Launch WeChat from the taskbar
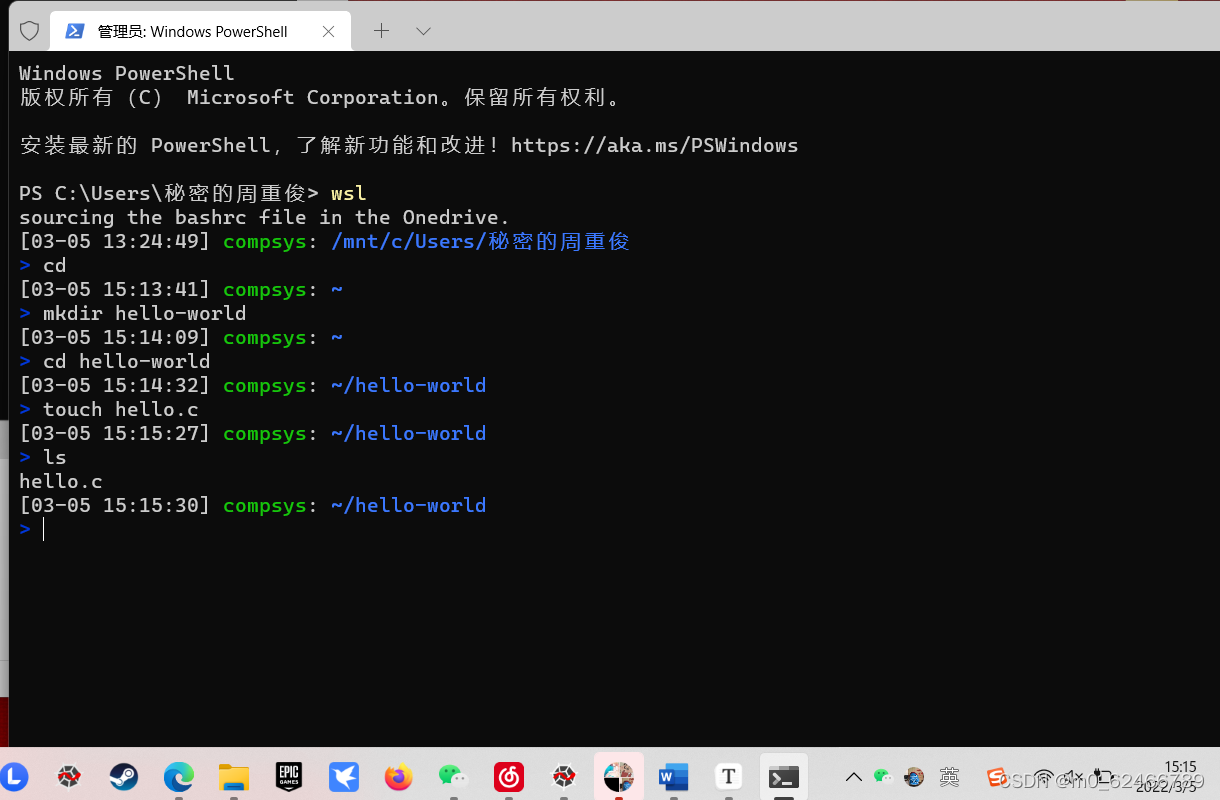 point(453,776)
